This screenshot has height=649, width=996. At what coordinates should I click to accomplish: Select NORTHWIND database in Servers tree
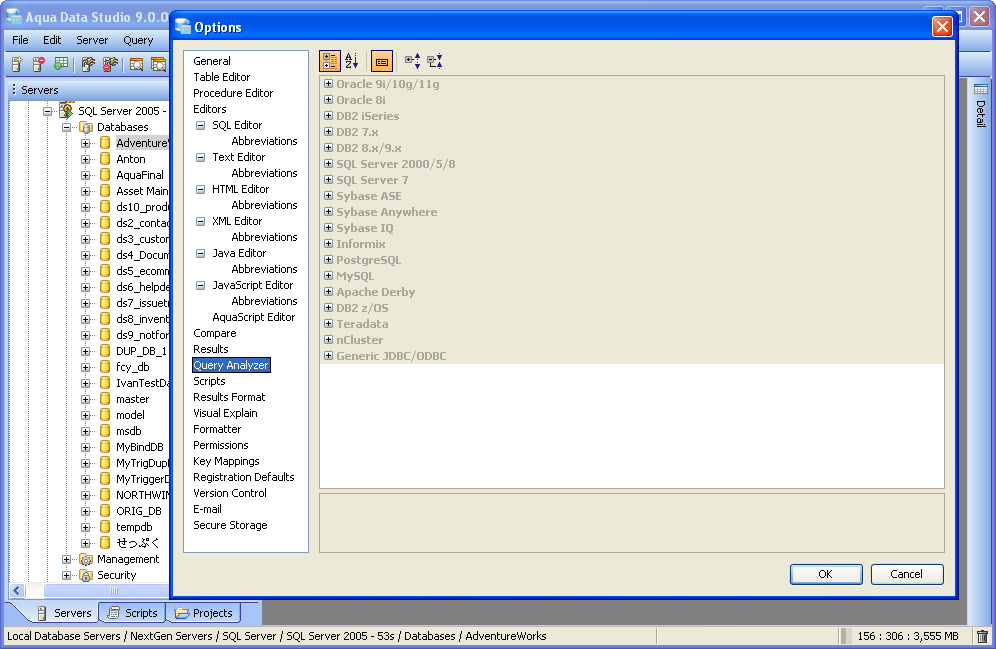click(x=142, y=495)
